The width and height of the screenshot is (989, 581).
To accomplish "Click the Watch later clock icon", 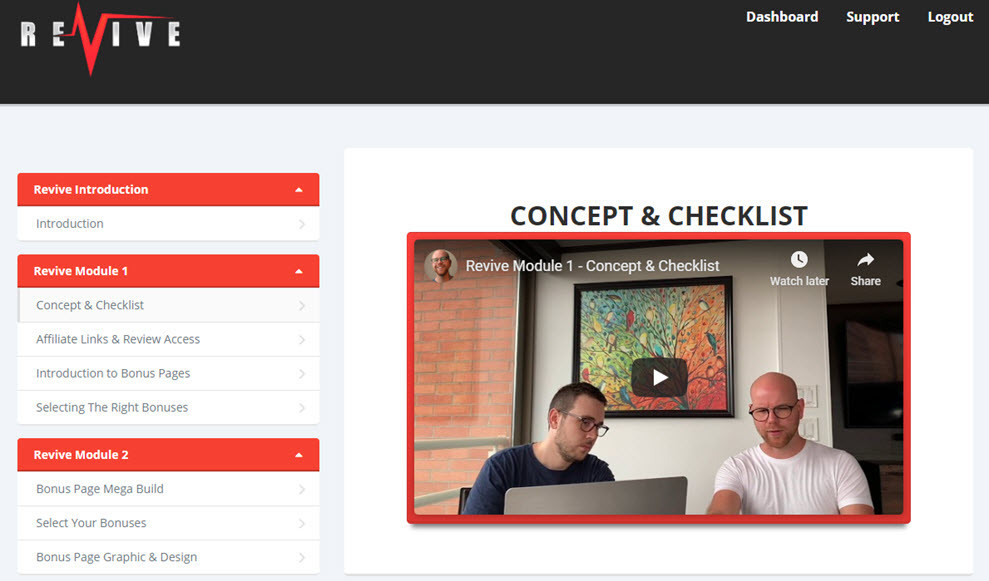I will point(799,259).
